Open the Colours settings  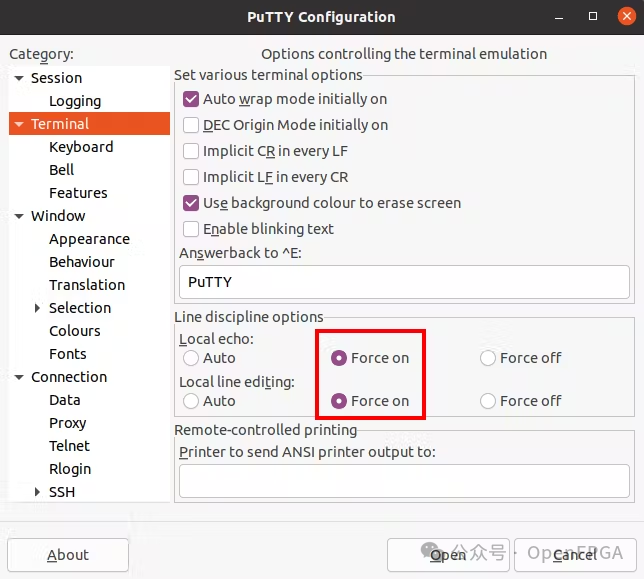(75, 331)
